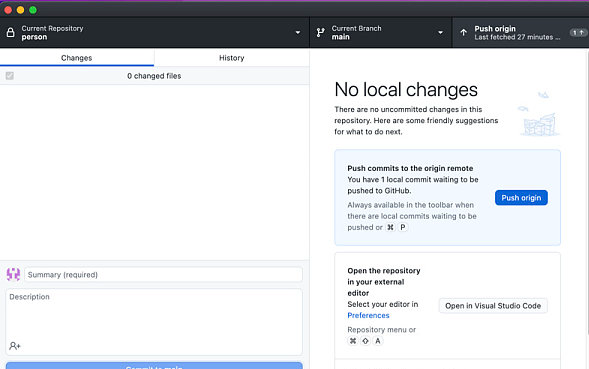This screenshot has width=589, height=369.
Task: Switch to the History tab
Action: [232, 58]
